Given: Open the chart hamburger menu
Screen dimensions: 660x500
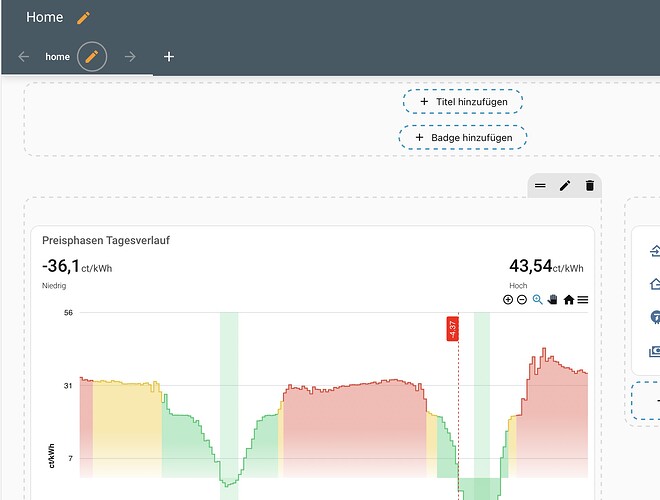Looking at the screenshot, I should tap(583, 300).
